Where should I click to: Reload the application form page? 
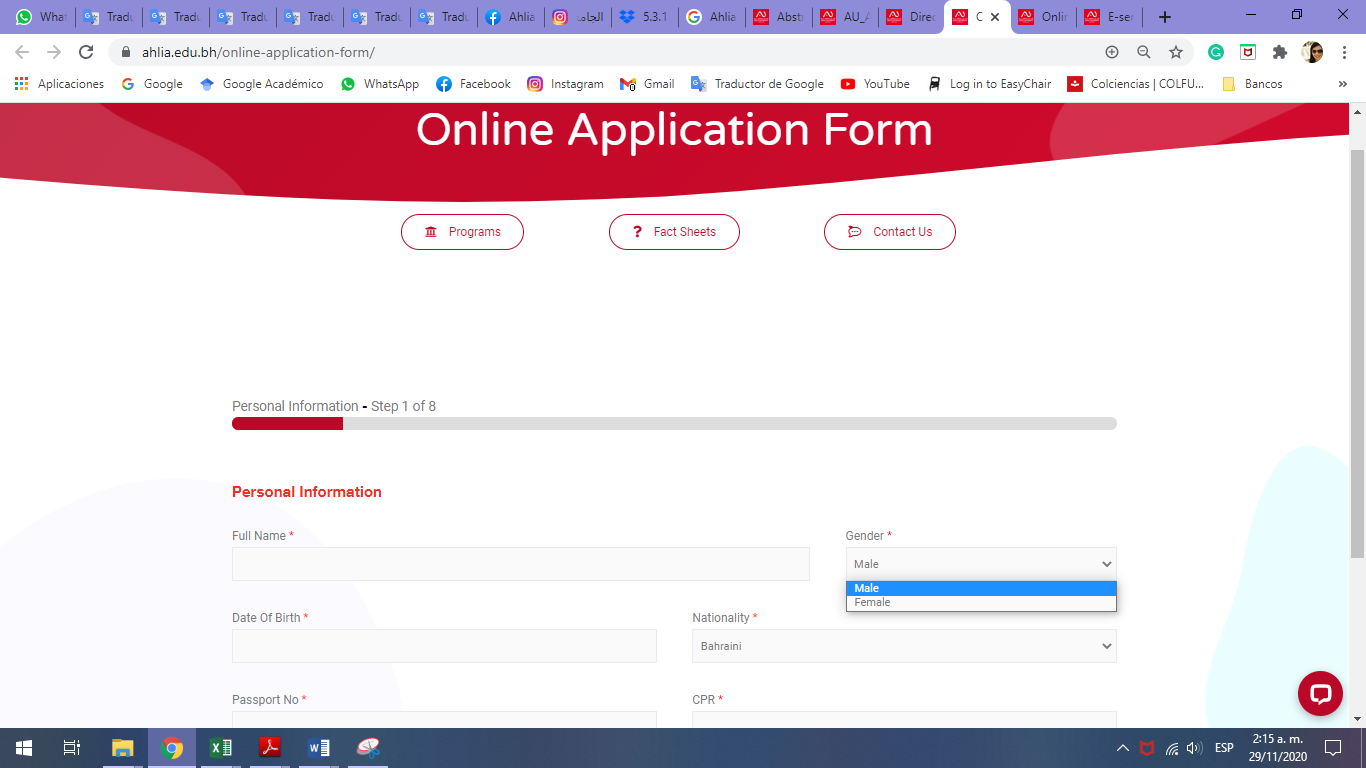pos(88,50)
